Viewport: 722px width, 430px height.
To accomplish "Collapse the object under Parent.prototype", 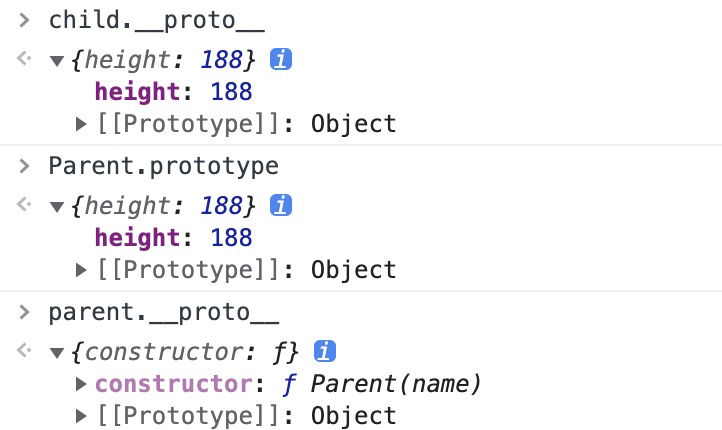I will 57,206.
